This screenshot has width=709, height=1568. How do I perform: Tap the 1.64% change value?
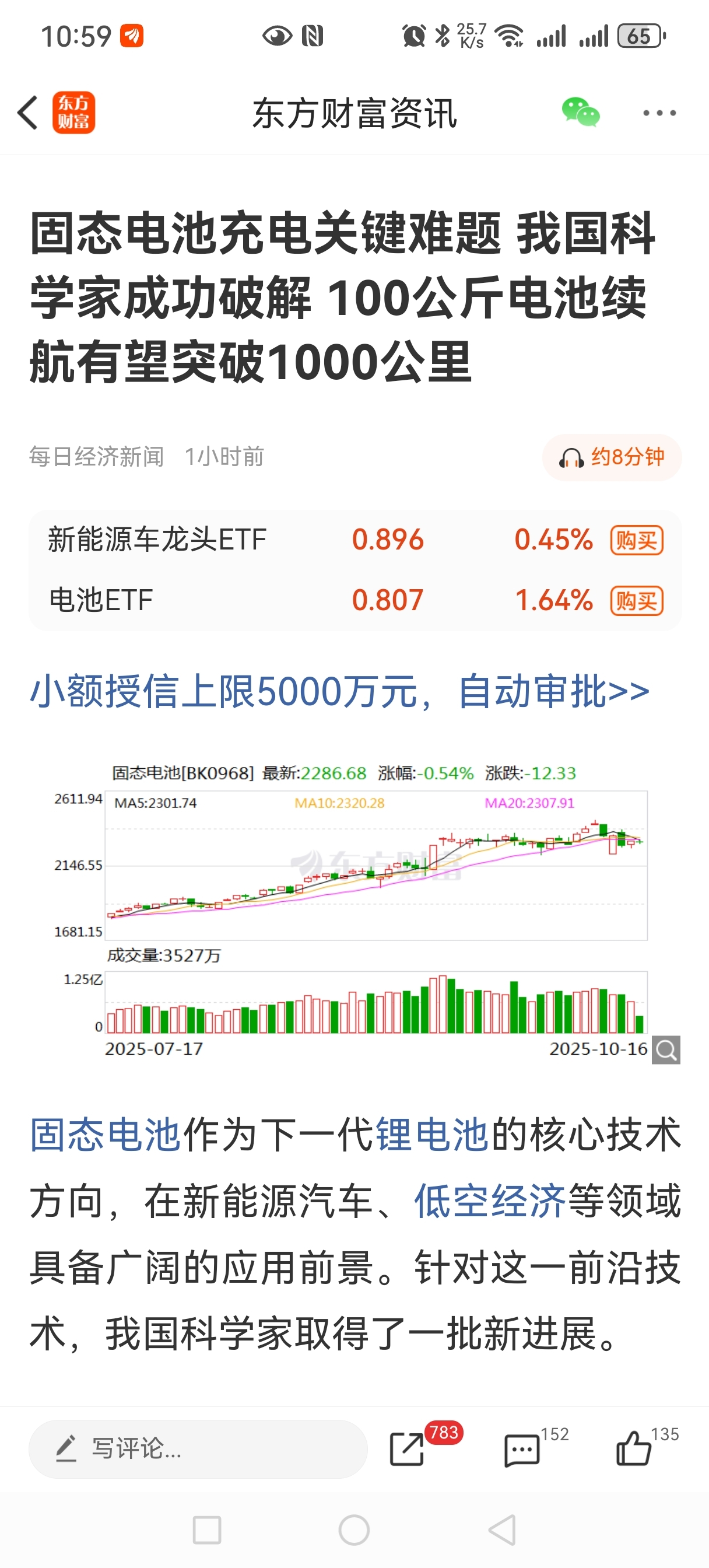(554, 601)
